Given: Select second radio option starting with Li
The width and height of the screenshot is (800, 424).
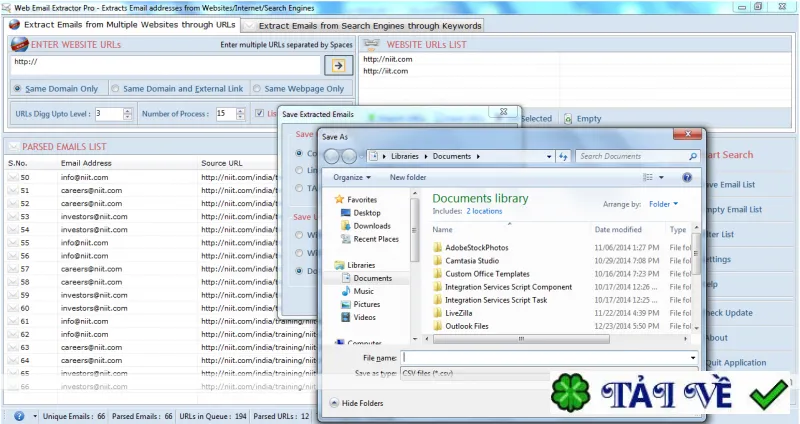Looking at the screenshot, I should (299, 170).
